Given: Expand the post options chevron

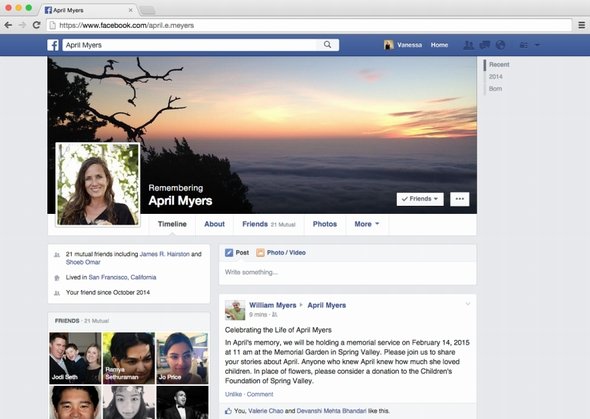Looking at the screenshot, I should pos(468,304).
